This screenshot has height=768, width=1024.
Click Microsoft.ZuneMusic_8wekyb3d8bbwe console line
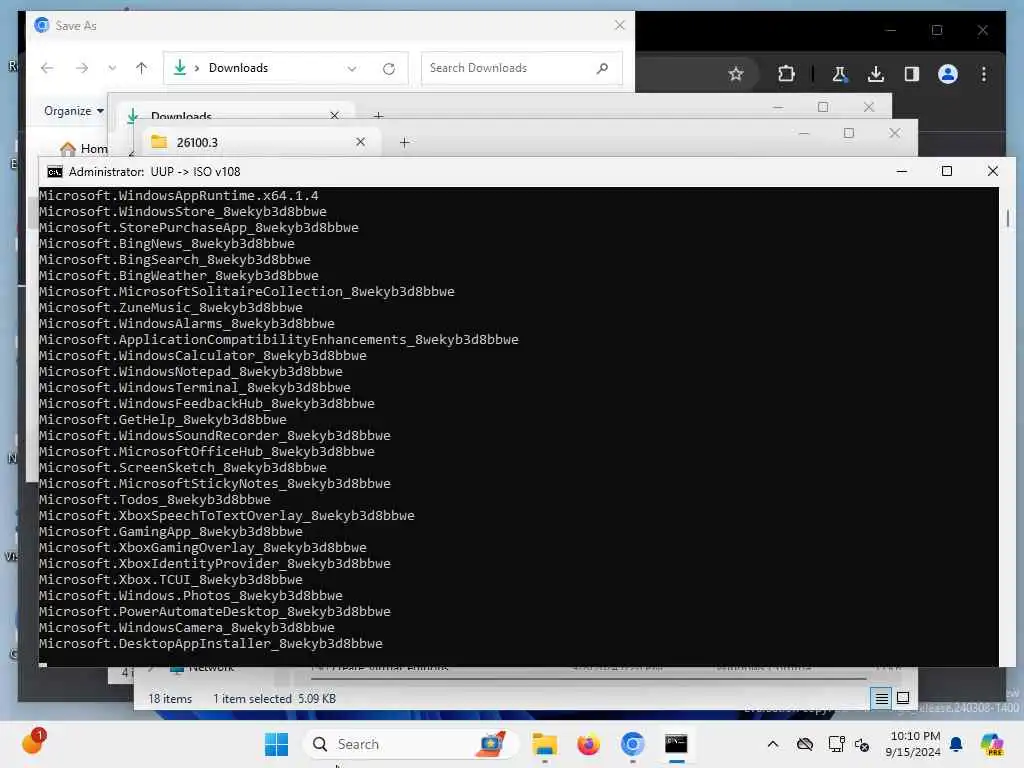pyautogui.click(x=170, y=308)
